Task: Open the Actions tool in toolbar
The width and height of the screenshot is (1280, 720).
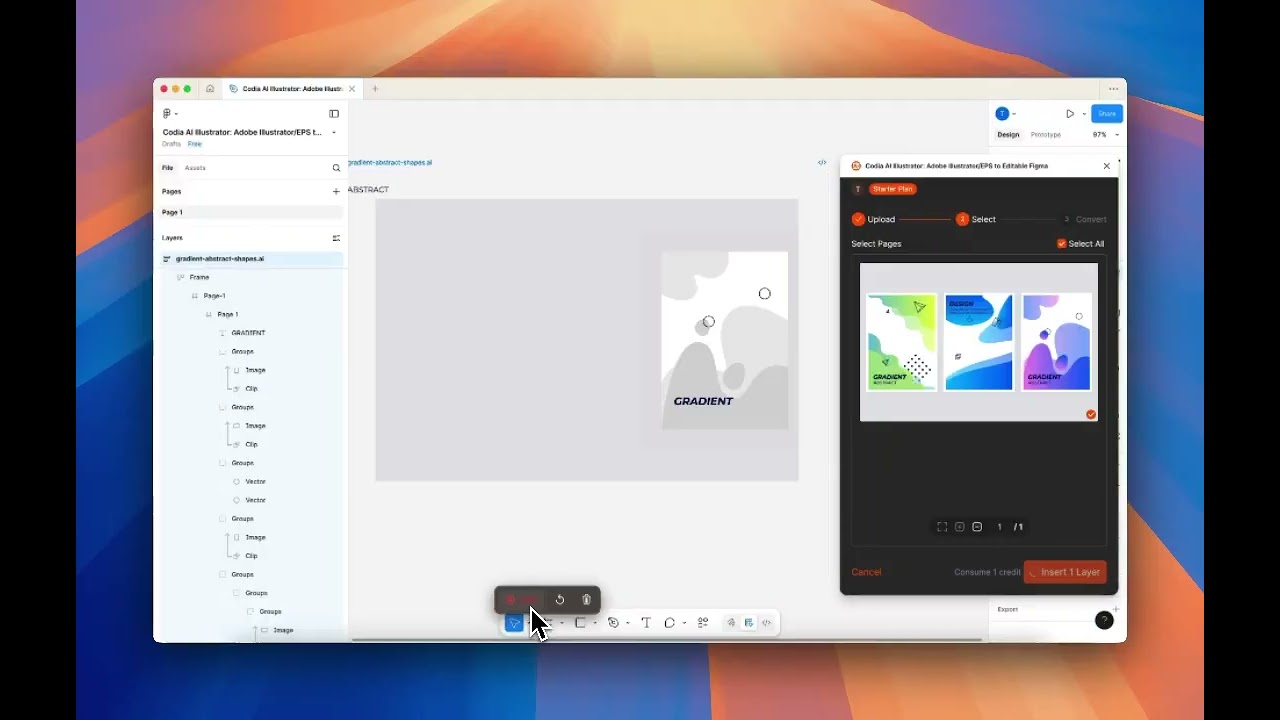Action: tap(703, 623)
